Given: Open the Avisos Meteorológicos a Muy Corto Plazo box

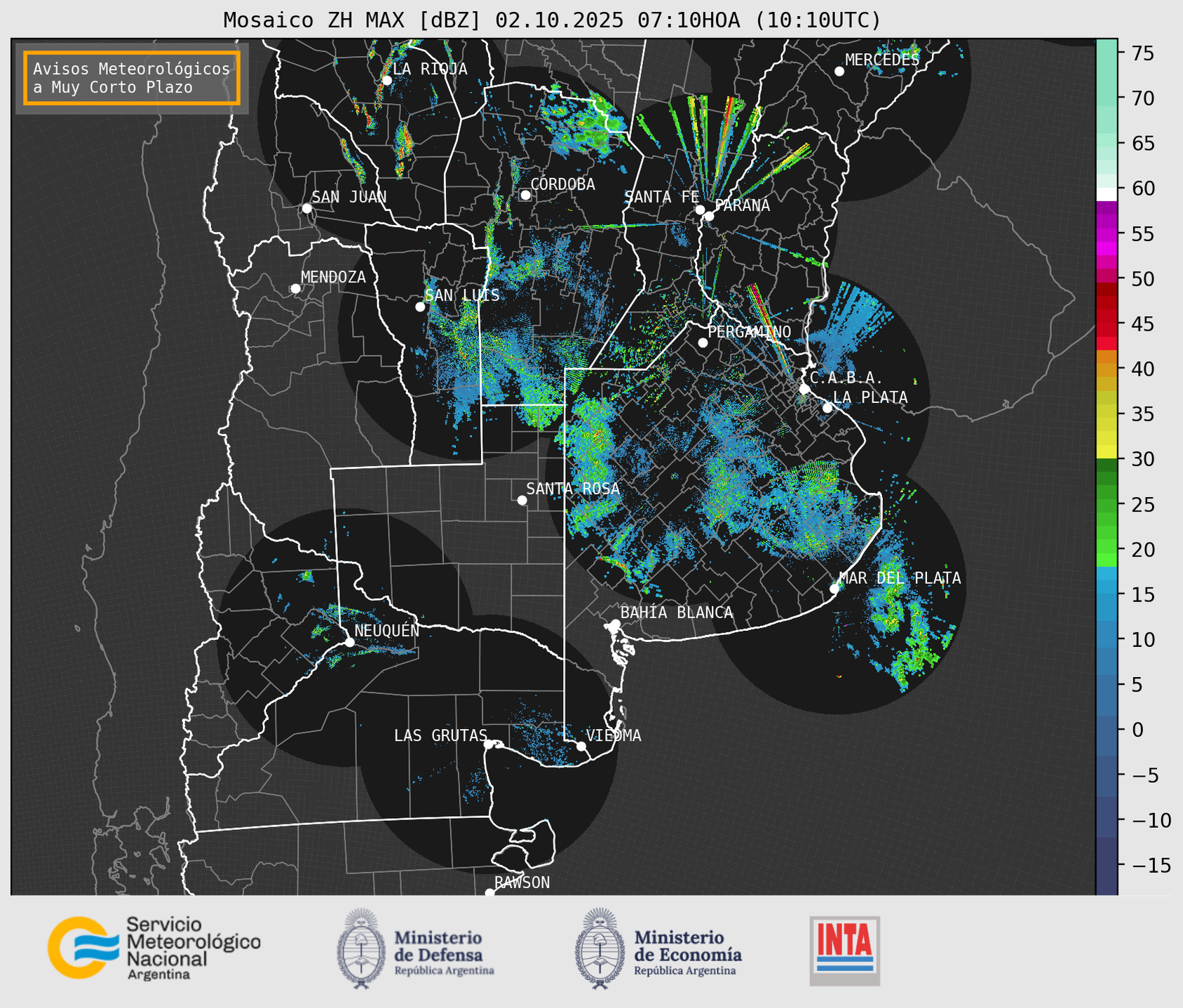Looking at the screenshot, I should (x=132, y=78).
